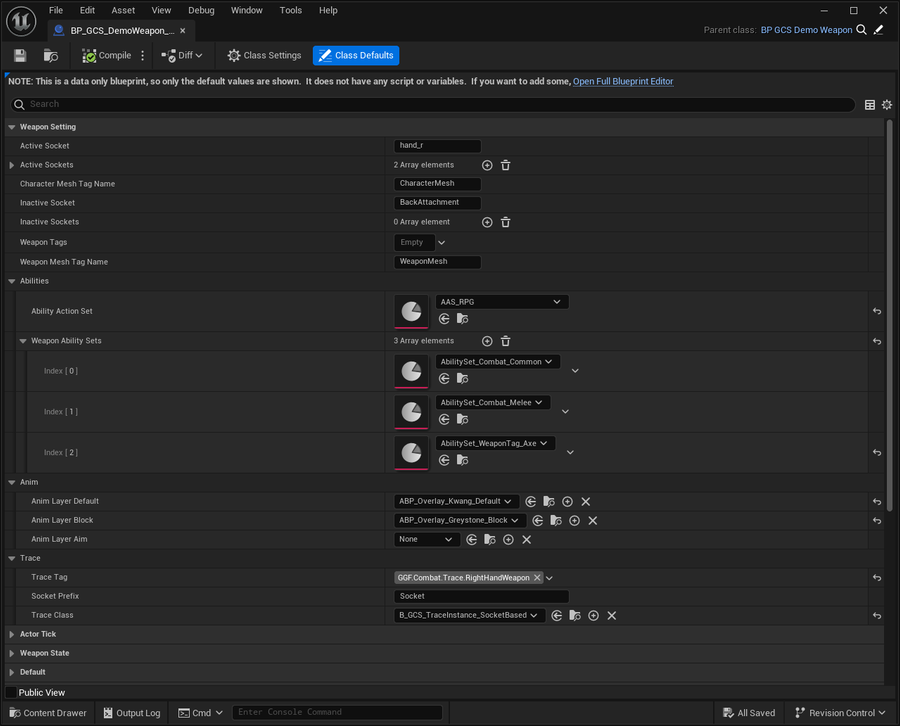Save the blueprint with the floppy disk icon
900x726 pixels.
20,56
